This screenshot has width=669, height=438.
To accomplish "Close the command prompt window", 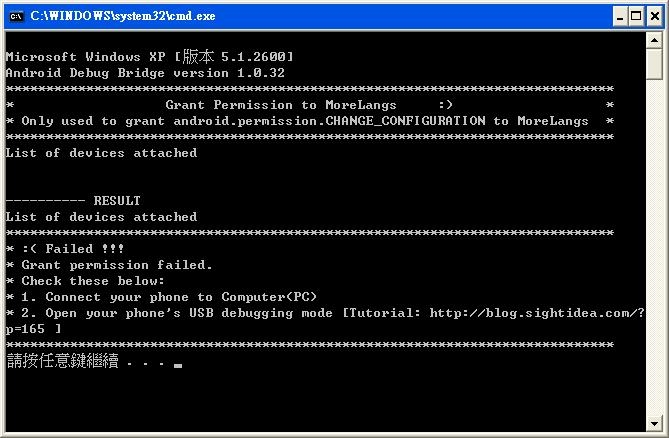I will [x=654, y=16].
